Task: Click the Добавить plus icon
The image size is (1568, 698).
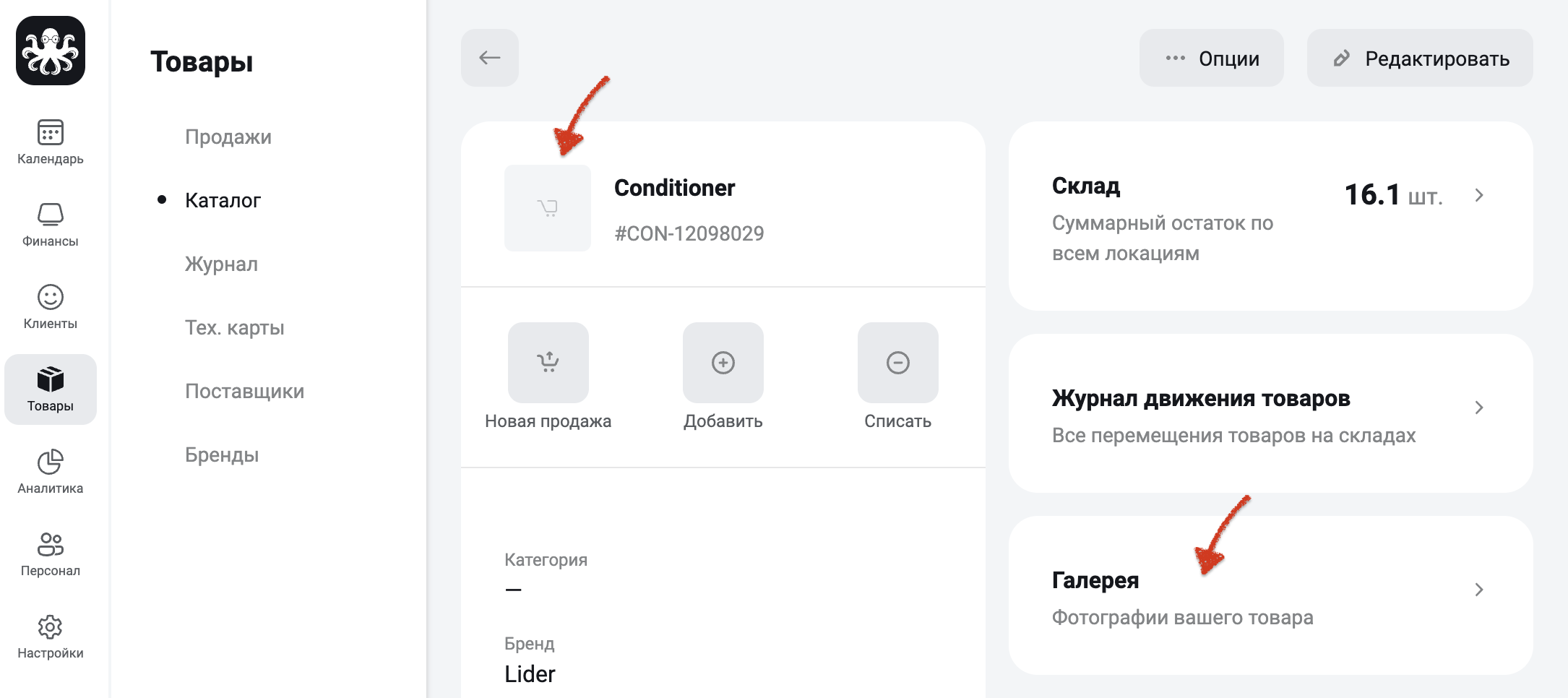Action: pyautogui.click(x=723, y=363)
